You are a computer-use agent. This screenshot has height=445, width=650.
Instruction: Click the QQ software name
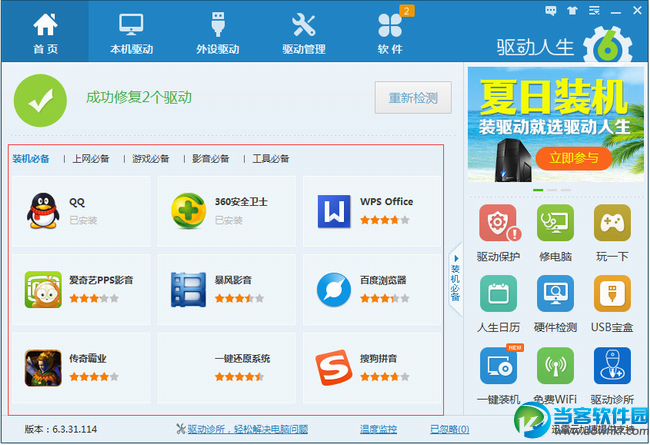point(77,202)
